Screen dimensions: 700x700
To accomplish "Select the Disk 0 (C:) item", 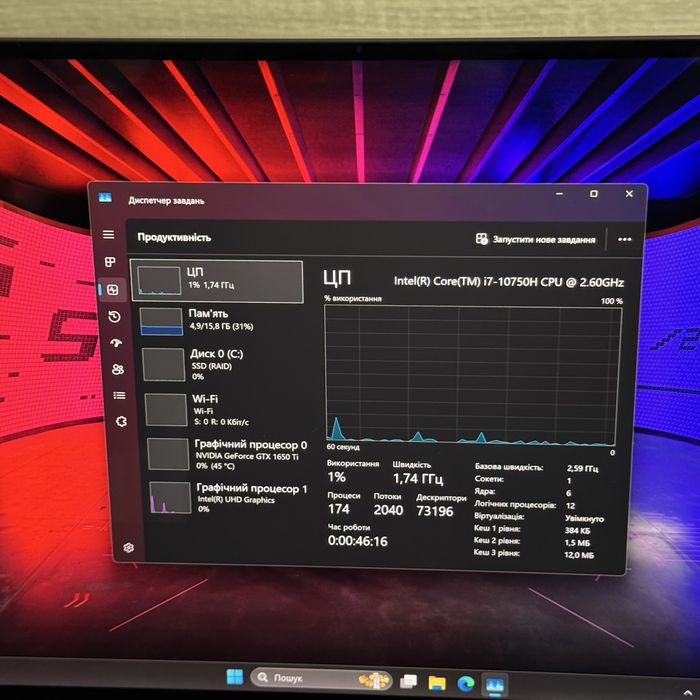I will tap(221, 364).
